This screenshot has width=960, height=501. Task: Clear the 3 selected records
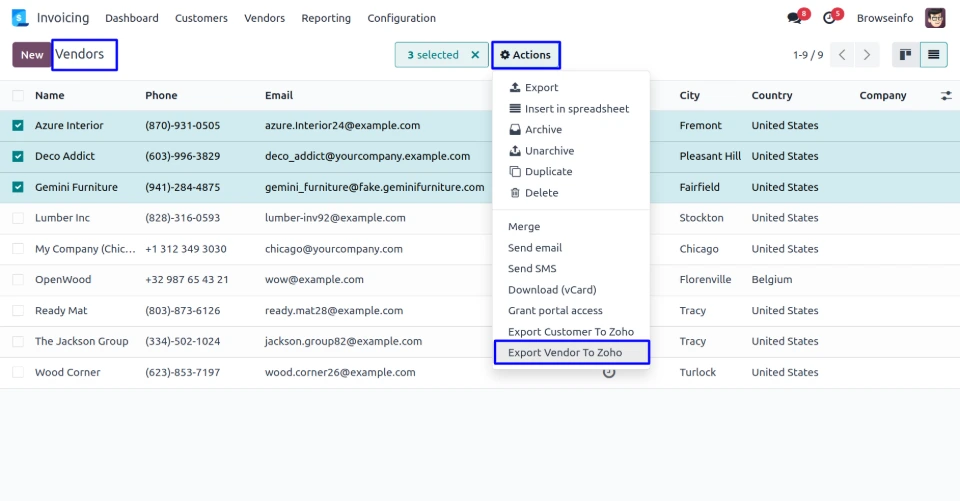tap(476, 55)
